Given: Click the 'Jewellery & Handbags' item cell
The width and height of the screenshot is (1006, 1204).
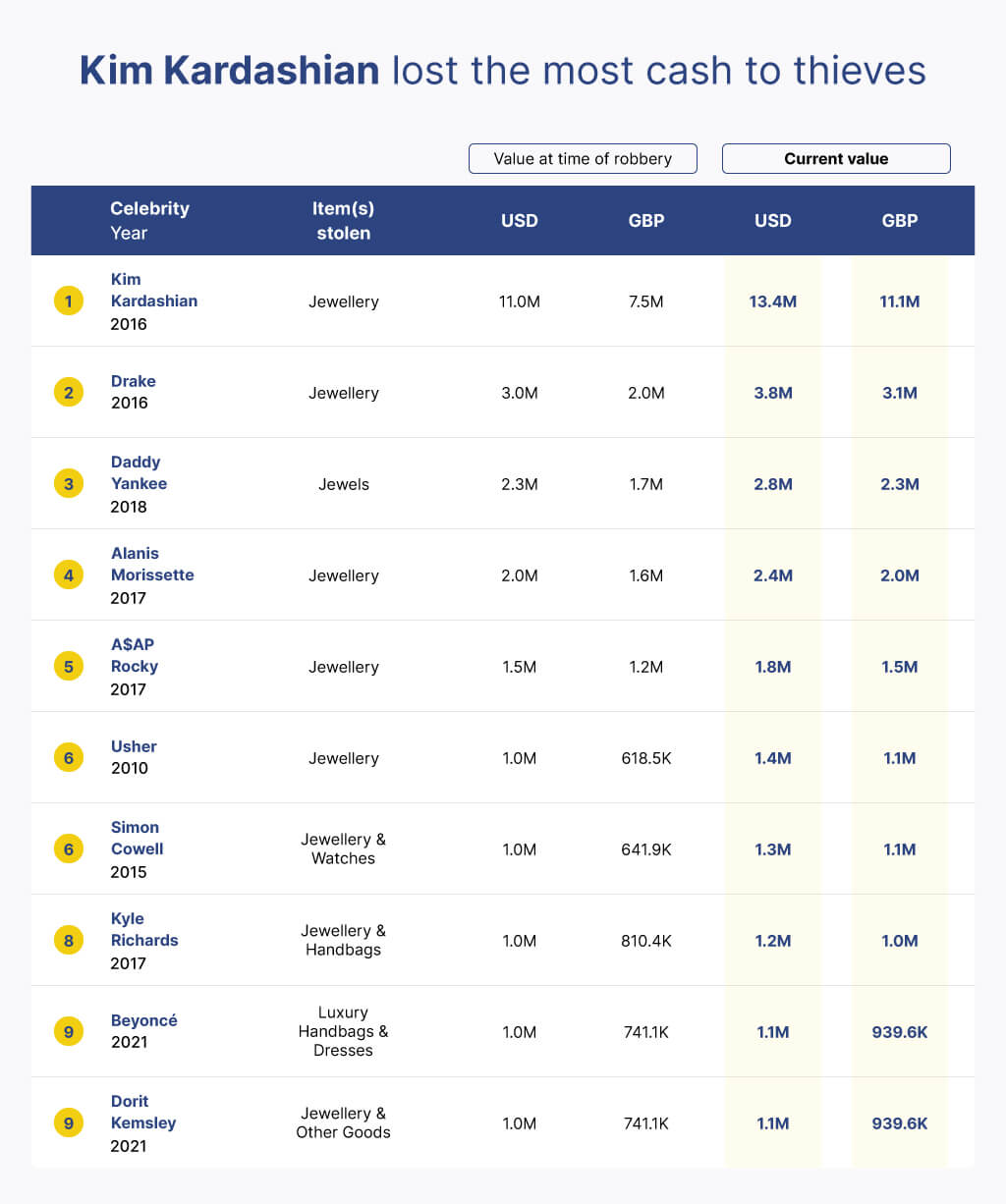Looking at the screenshot, I should pos(344,940).
